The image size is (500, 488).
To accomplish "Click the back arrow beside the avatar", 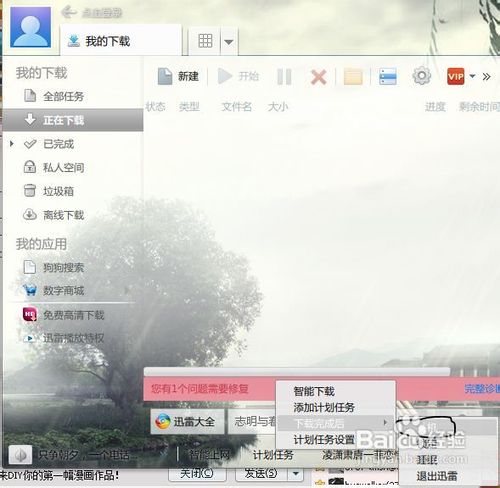I will pyautogui.click(x=69, y=12).
